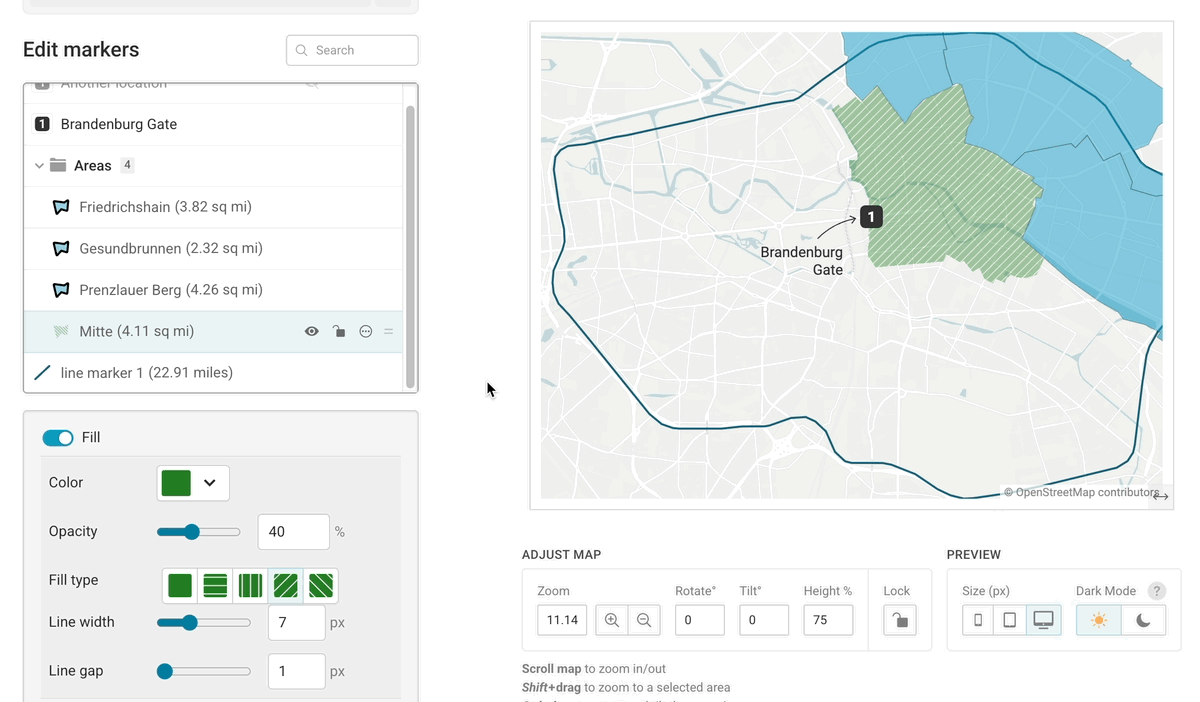Screen dimensions: 1200x702
Task: Enable dark mode with moon icon
Action: pos(1143,620)
